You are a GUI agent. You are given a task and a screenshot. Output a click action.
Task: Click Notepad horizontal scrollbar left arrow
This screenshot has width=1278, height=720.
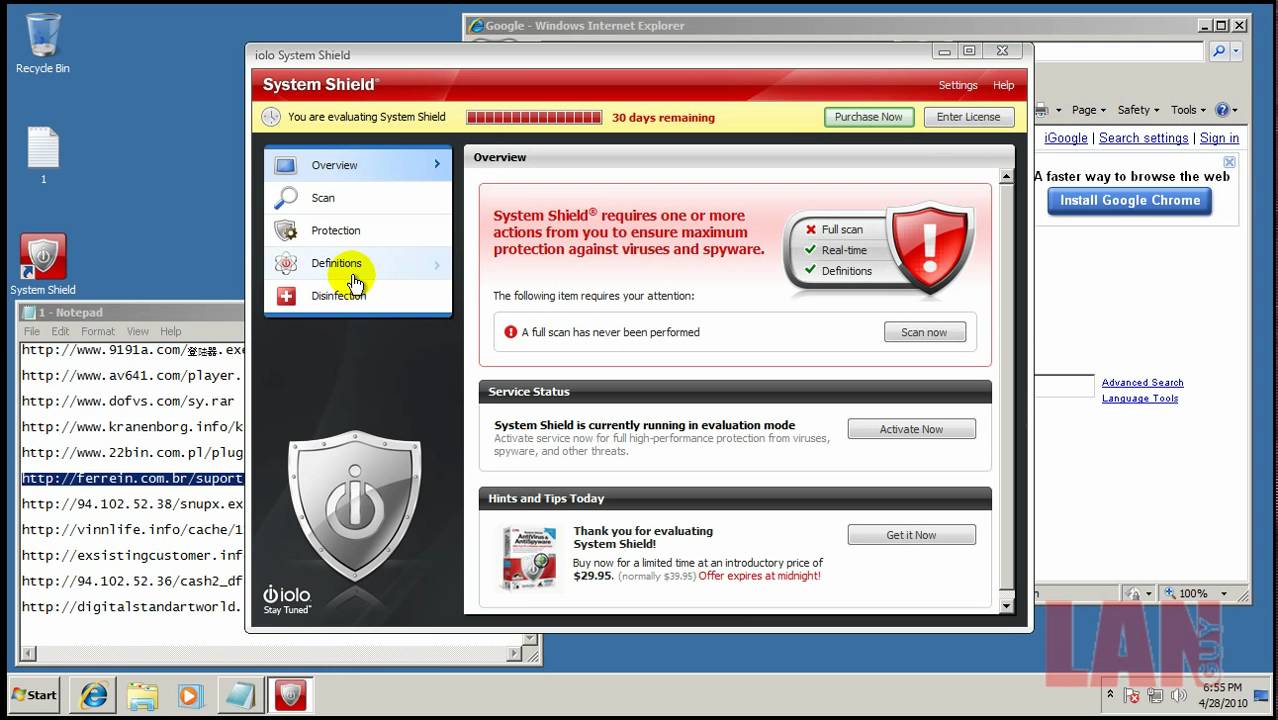[28, 654]
